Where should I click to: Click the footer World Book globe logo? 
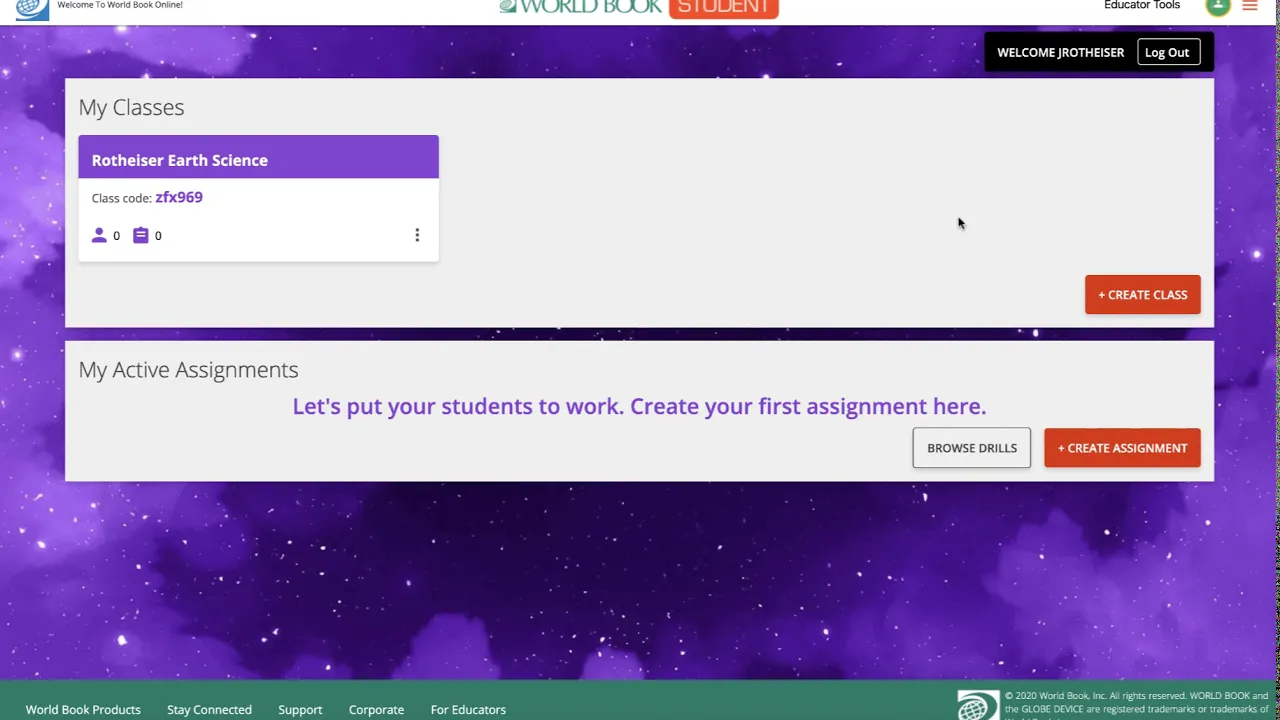click(978, 705)
